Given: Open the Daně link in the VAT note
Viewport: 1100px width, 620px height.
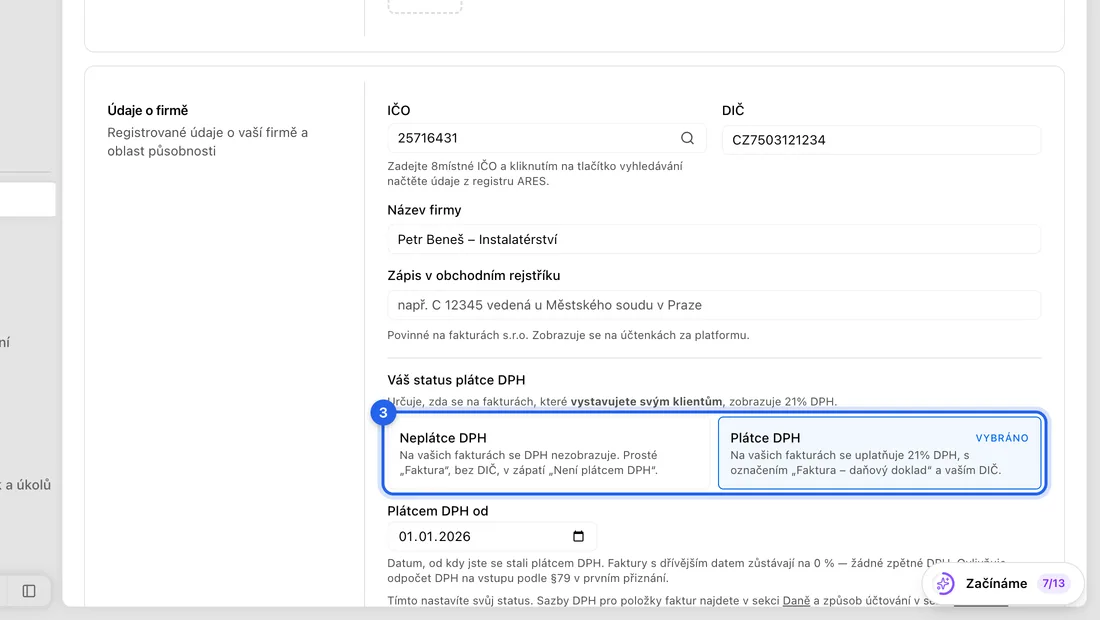Looking at the screenshot, I should 796,600.
